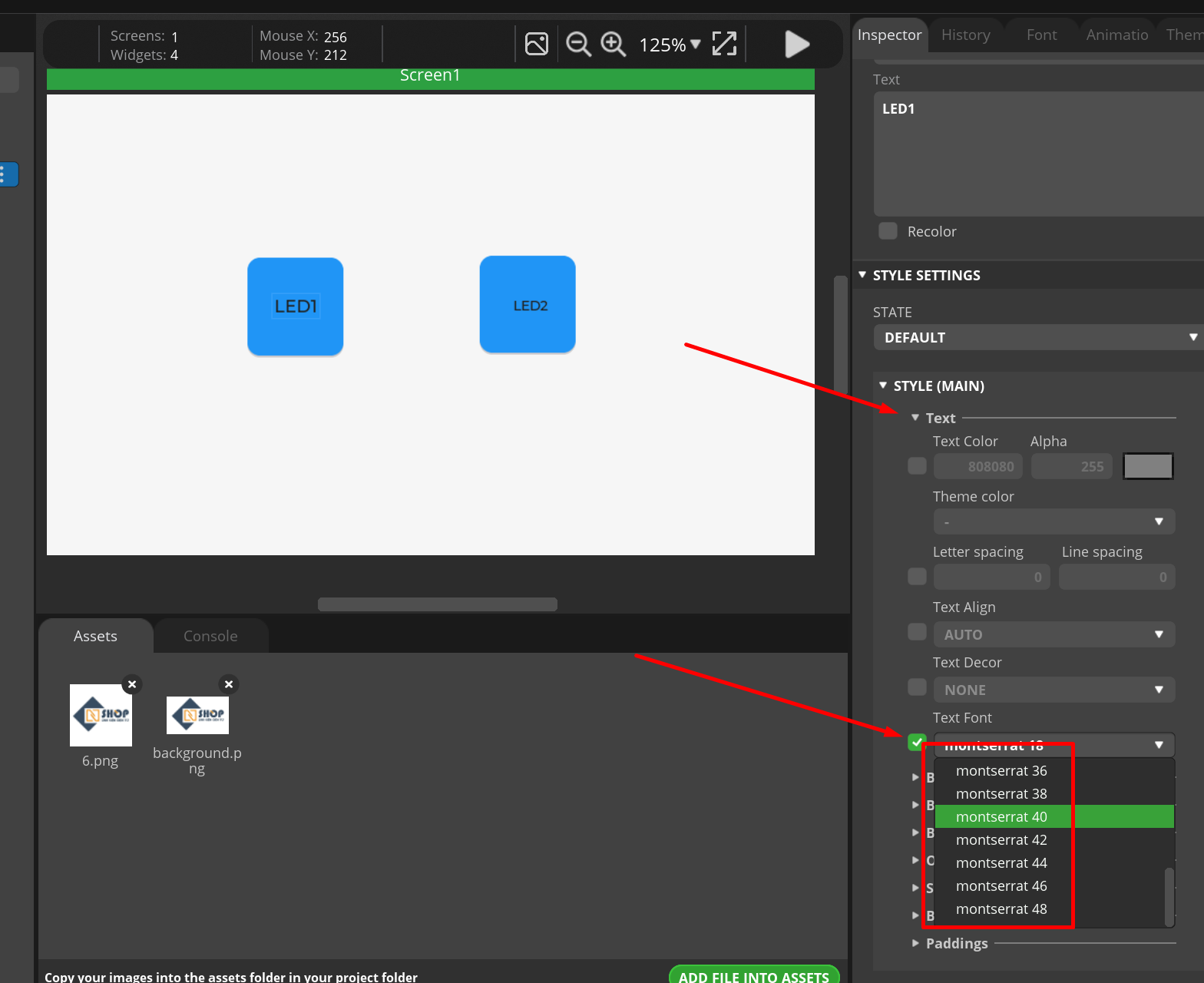The height and width of the screenshot is (983, 1204).
Task: Click the Line spacing value field
Action: coord(1116,577)
